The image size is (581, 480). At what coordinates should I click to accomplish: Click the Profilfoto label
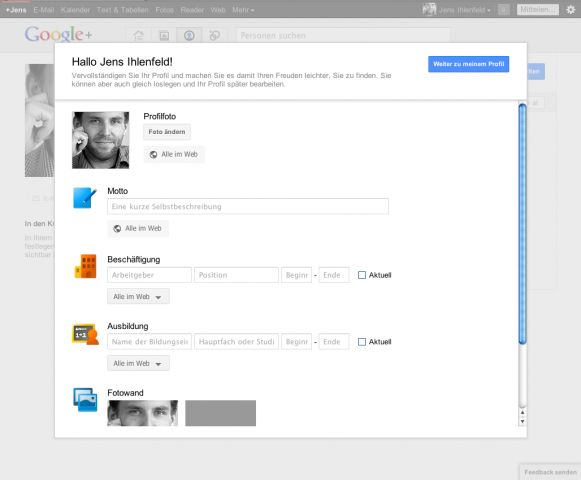click(x=160, y=116)
